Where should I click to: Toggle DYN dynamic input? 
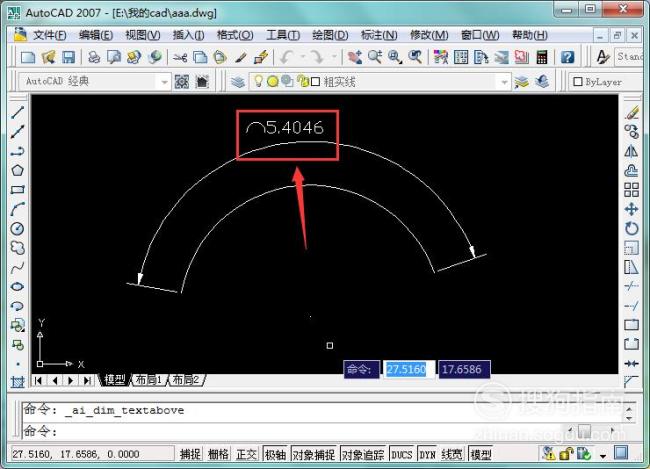coord(427,454)
